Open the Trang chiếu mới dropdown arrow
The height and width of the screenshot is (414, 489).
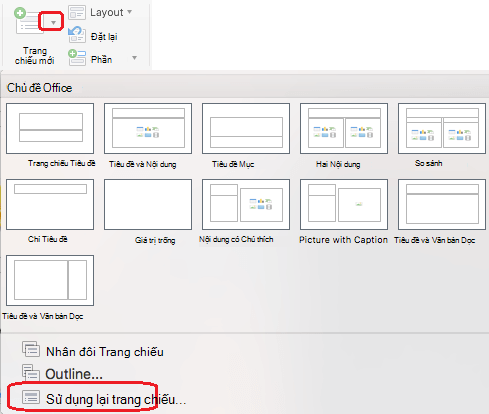point(53,22)
